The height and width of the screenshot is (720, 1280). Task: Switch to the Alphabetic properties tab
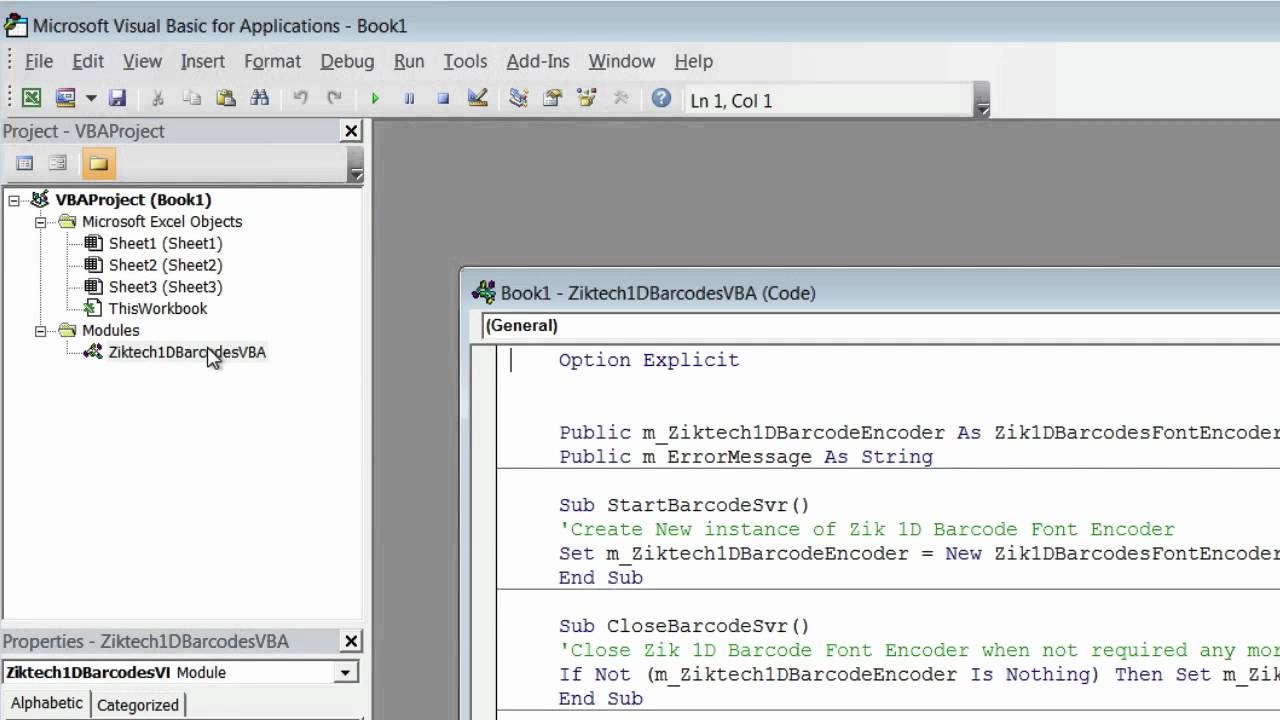tap(47, 703)
